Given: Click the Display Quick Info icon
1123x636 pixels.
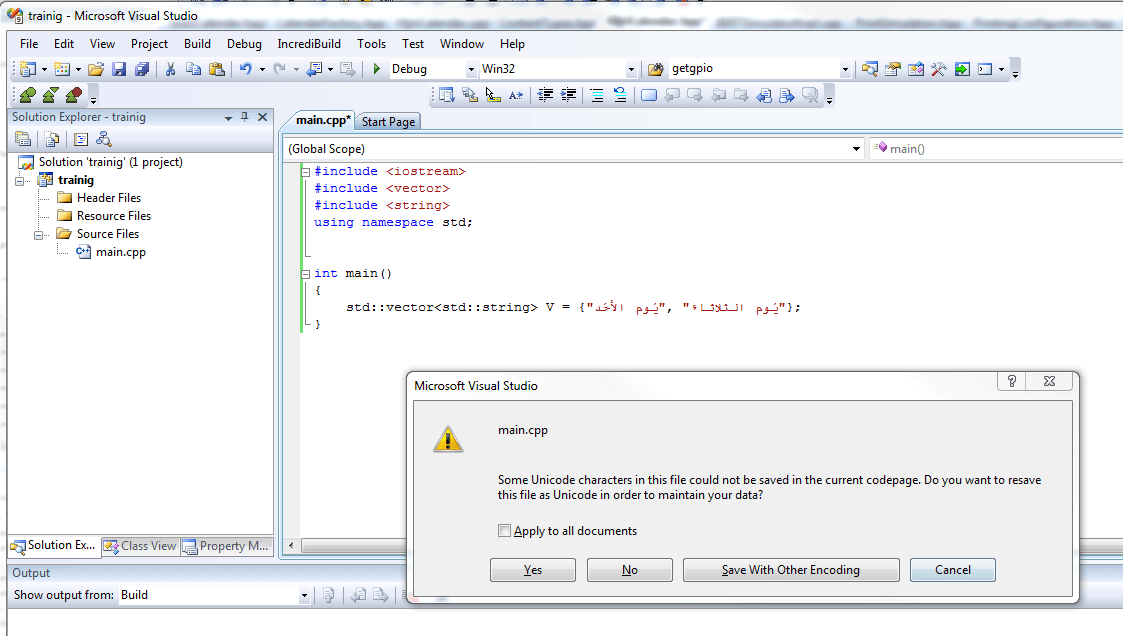Looking at the screenshot, I should [x=493, y=95].
